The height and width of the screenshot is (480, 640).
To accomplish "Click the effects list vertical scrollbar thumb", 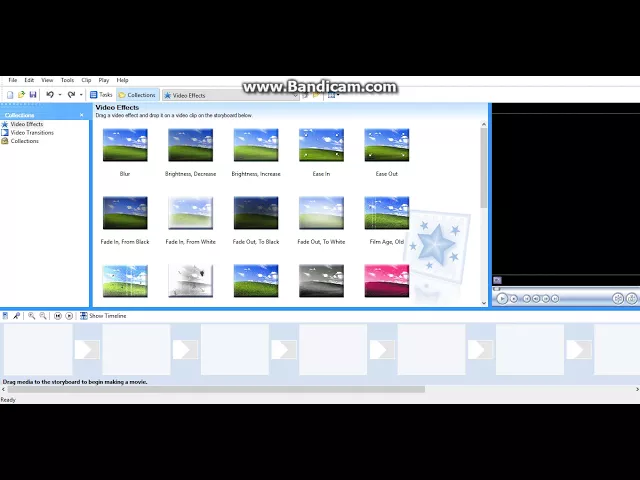I will 484,168.
